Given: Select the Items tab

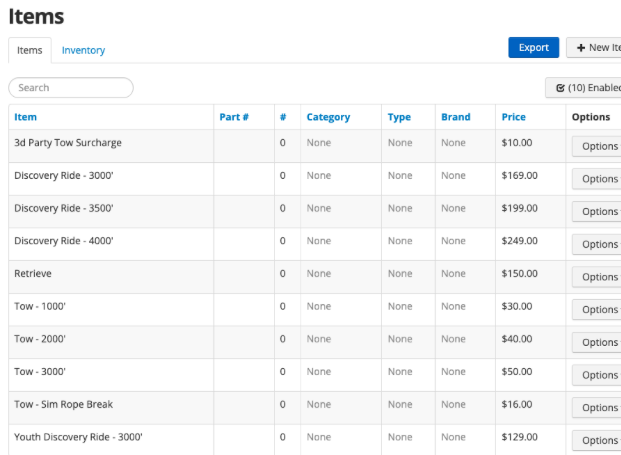Looking at the screenshot, I should click(x=30, y=50).
